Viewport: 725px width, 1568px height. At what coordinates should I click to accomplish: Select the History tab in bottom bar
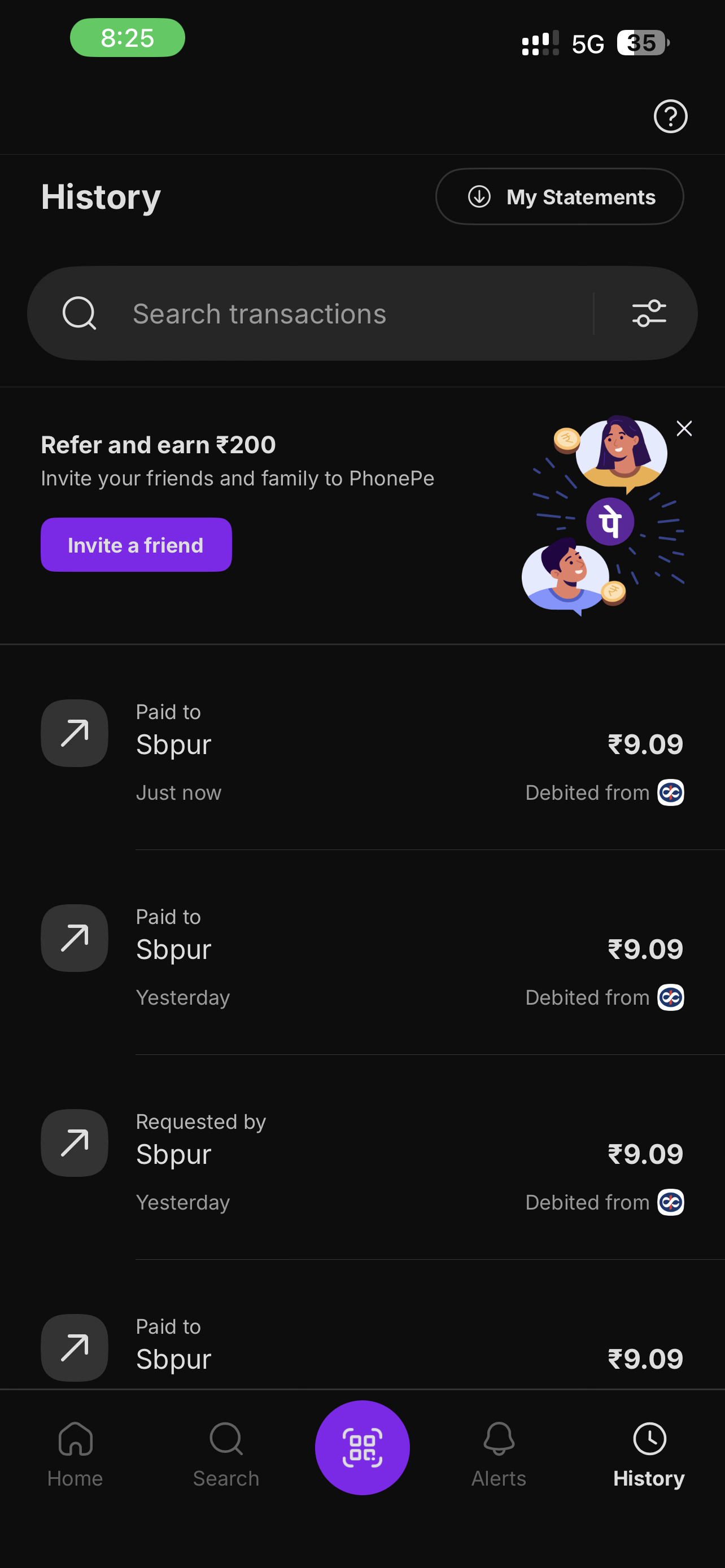click(x=649, y=1455)
